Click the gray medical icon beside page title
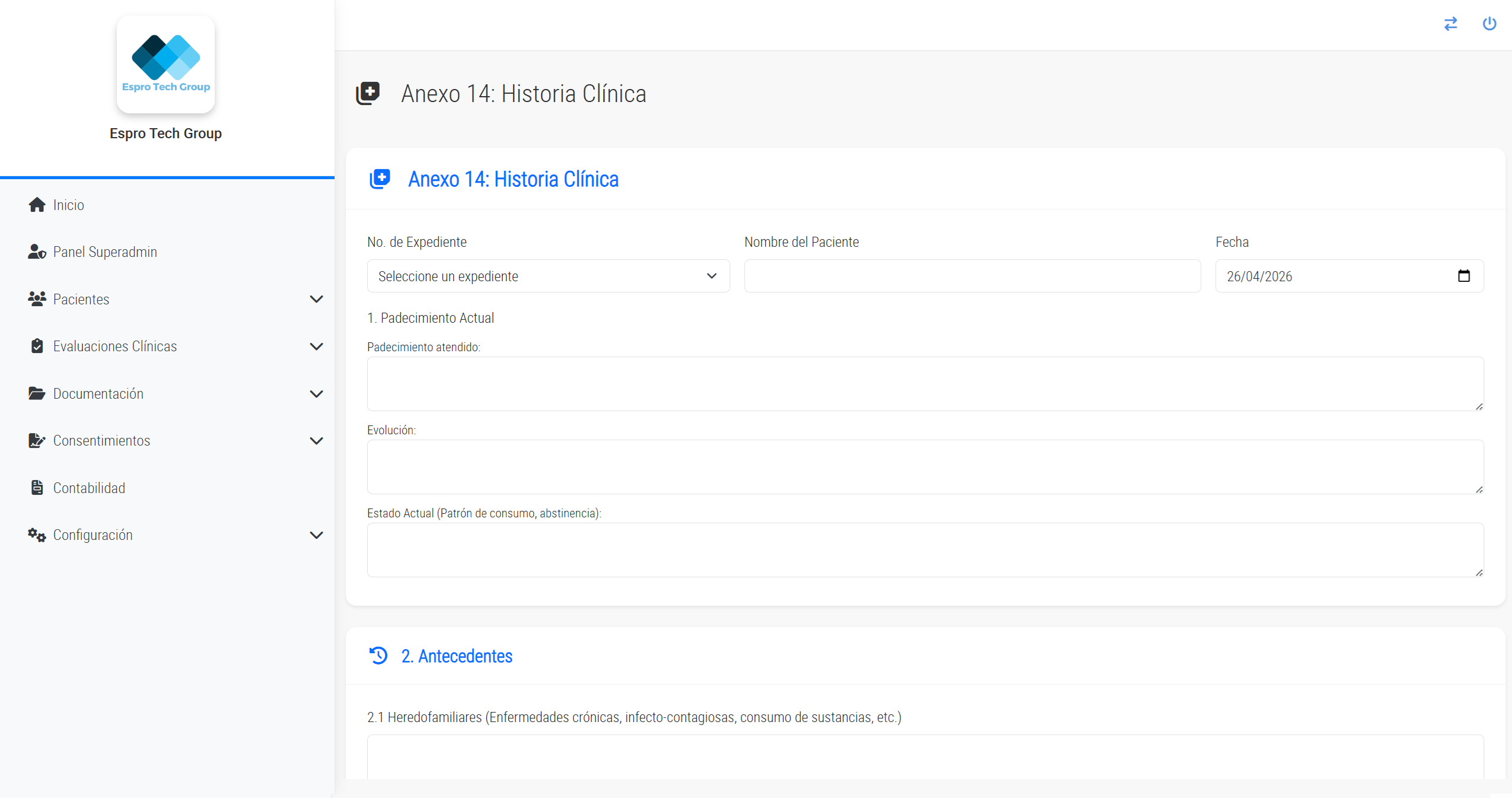Viewport: 1512px width, 798px height. pos(368,93)
